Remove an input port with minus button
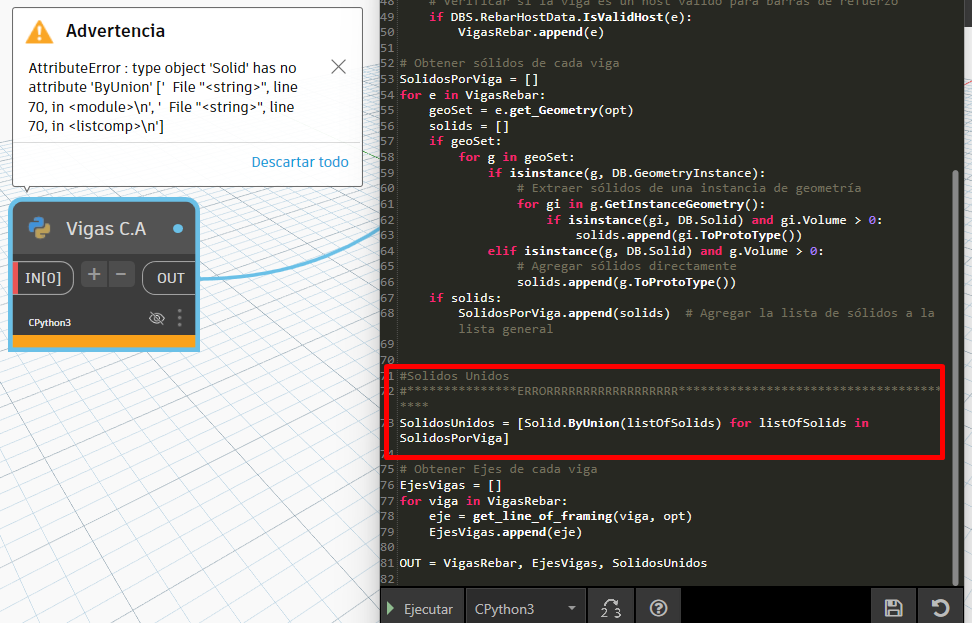 click(x=122, y=274)
